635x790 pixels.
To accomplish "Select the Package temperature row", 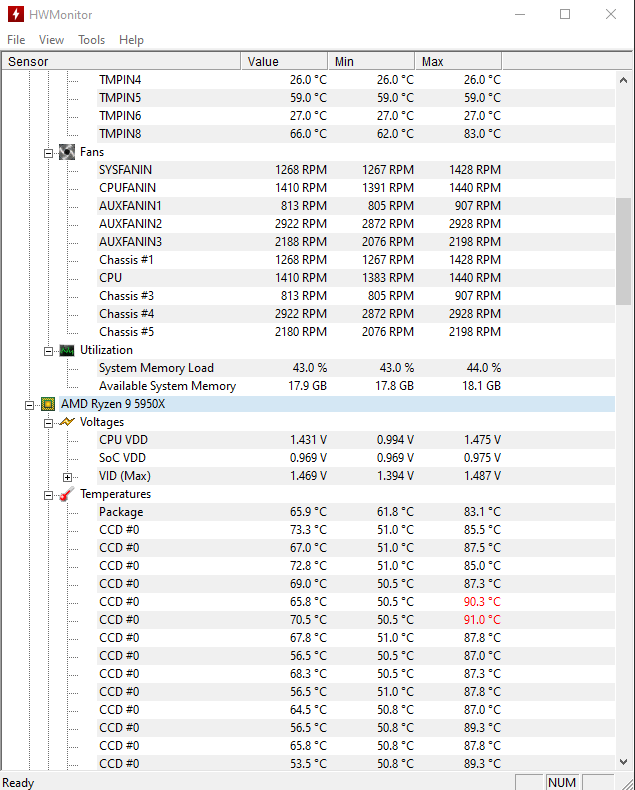I will coord(308,512).
